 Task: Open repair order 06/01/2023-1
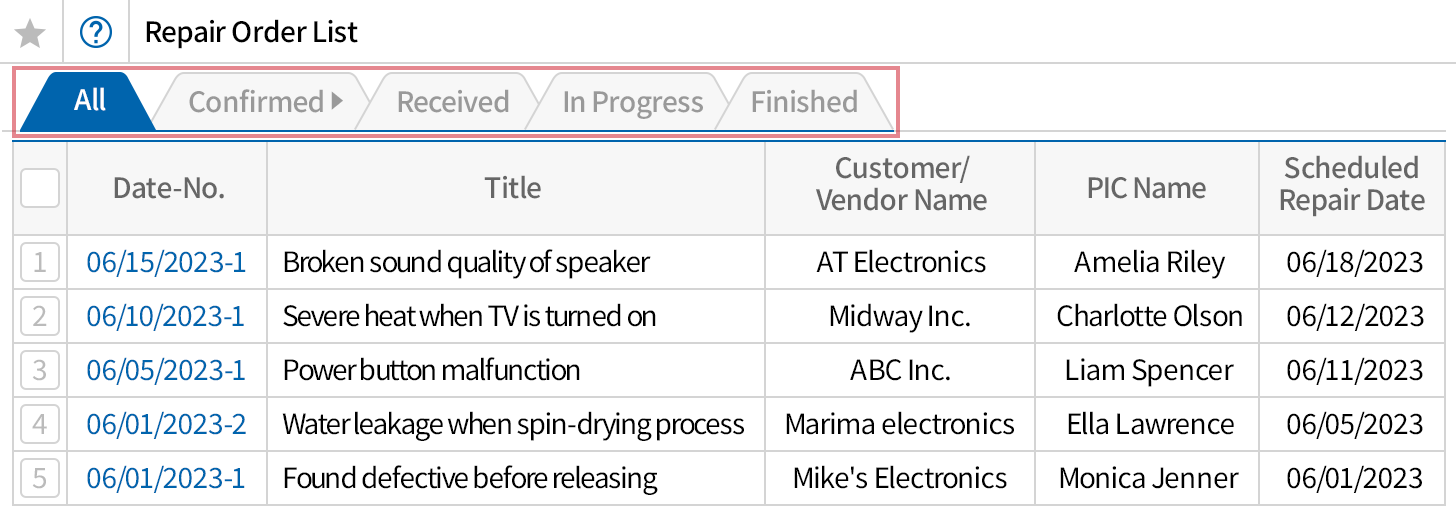coord(166,478)
